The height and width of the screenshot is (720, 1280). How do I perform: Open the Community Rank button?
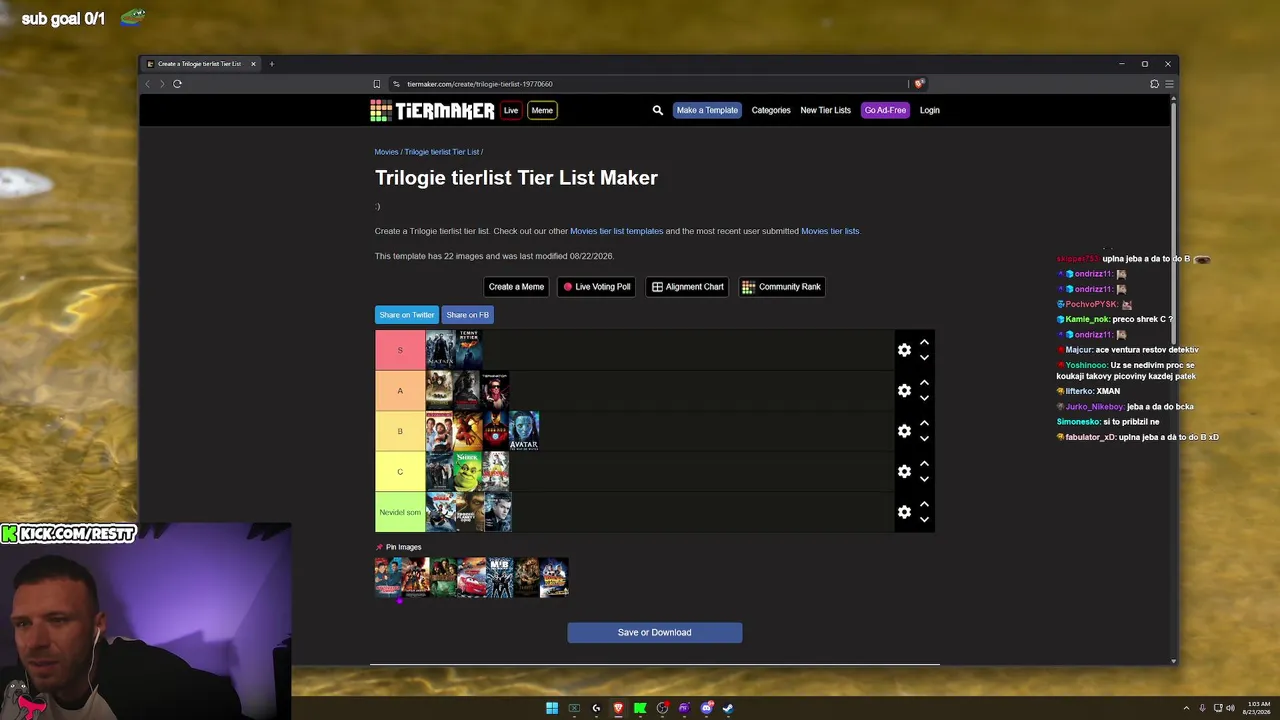(781, 287)
